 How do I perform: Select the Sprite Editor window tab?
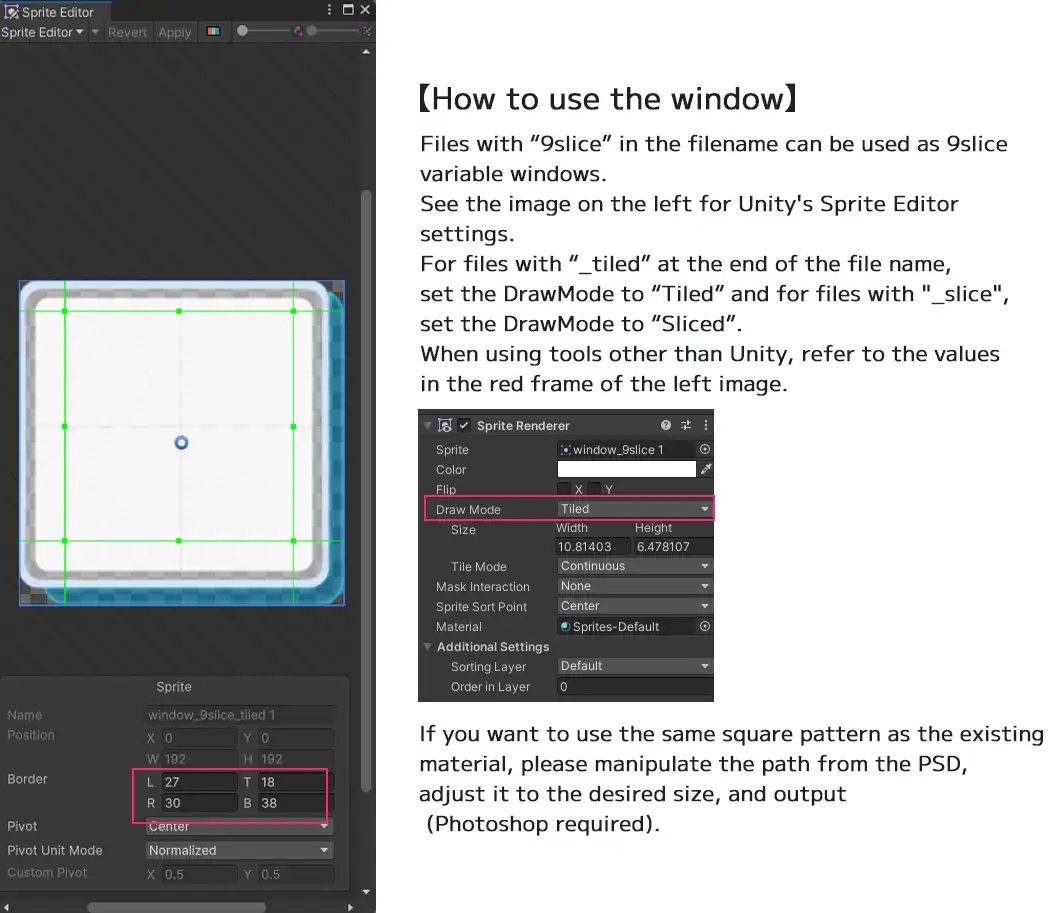(x=50, y=12)
